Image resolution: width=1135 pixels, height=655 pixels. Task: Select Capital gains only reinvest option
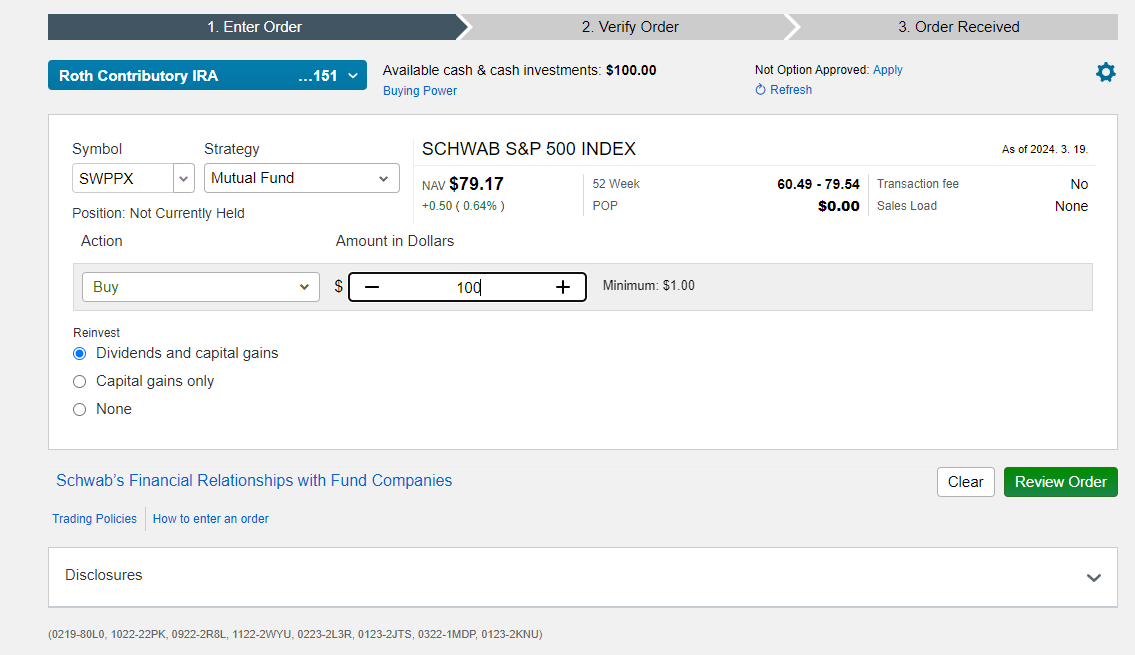click(x=80, y=381)
